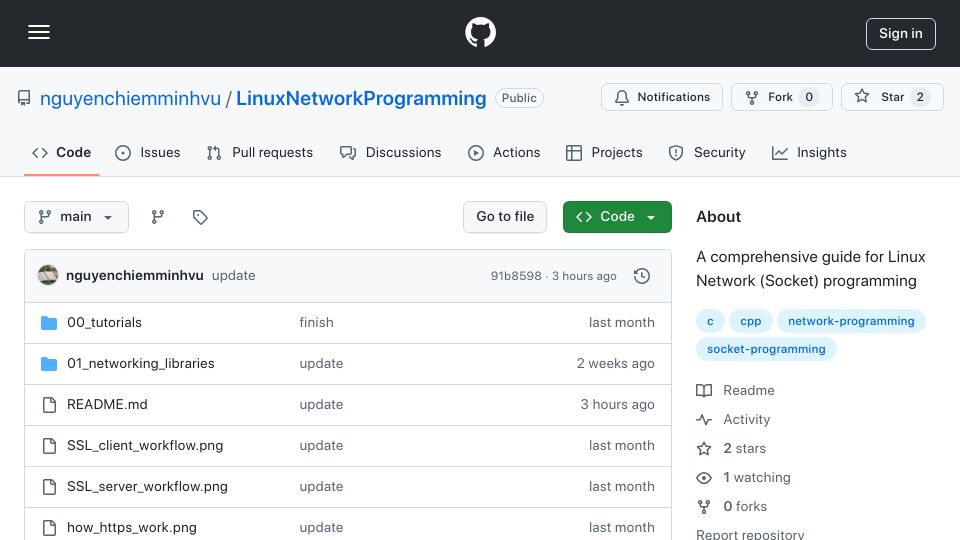Screen dimensions: 960x540
Task: Open latest commit message 'update'
Action: (233, 276)
